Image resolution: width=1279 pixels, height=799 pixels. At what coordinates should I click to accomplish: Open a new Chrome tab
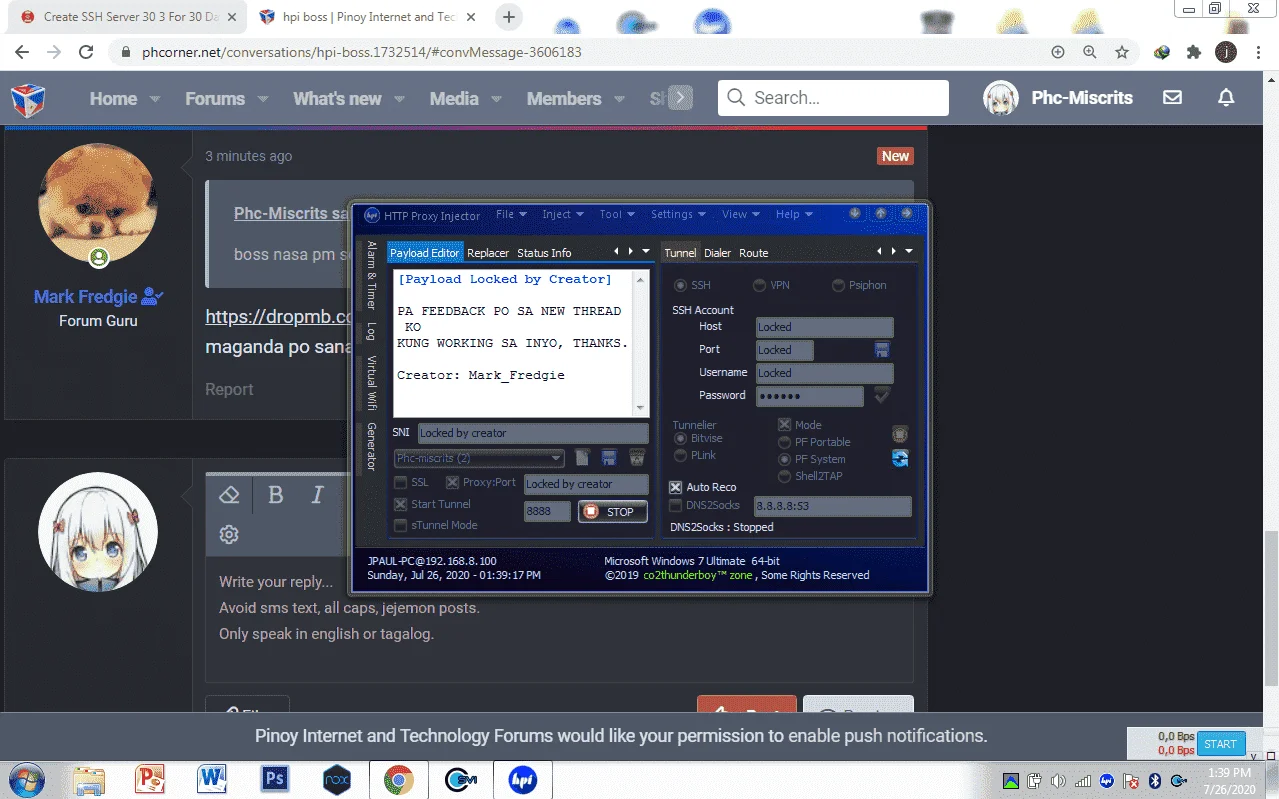pos(509,17)
